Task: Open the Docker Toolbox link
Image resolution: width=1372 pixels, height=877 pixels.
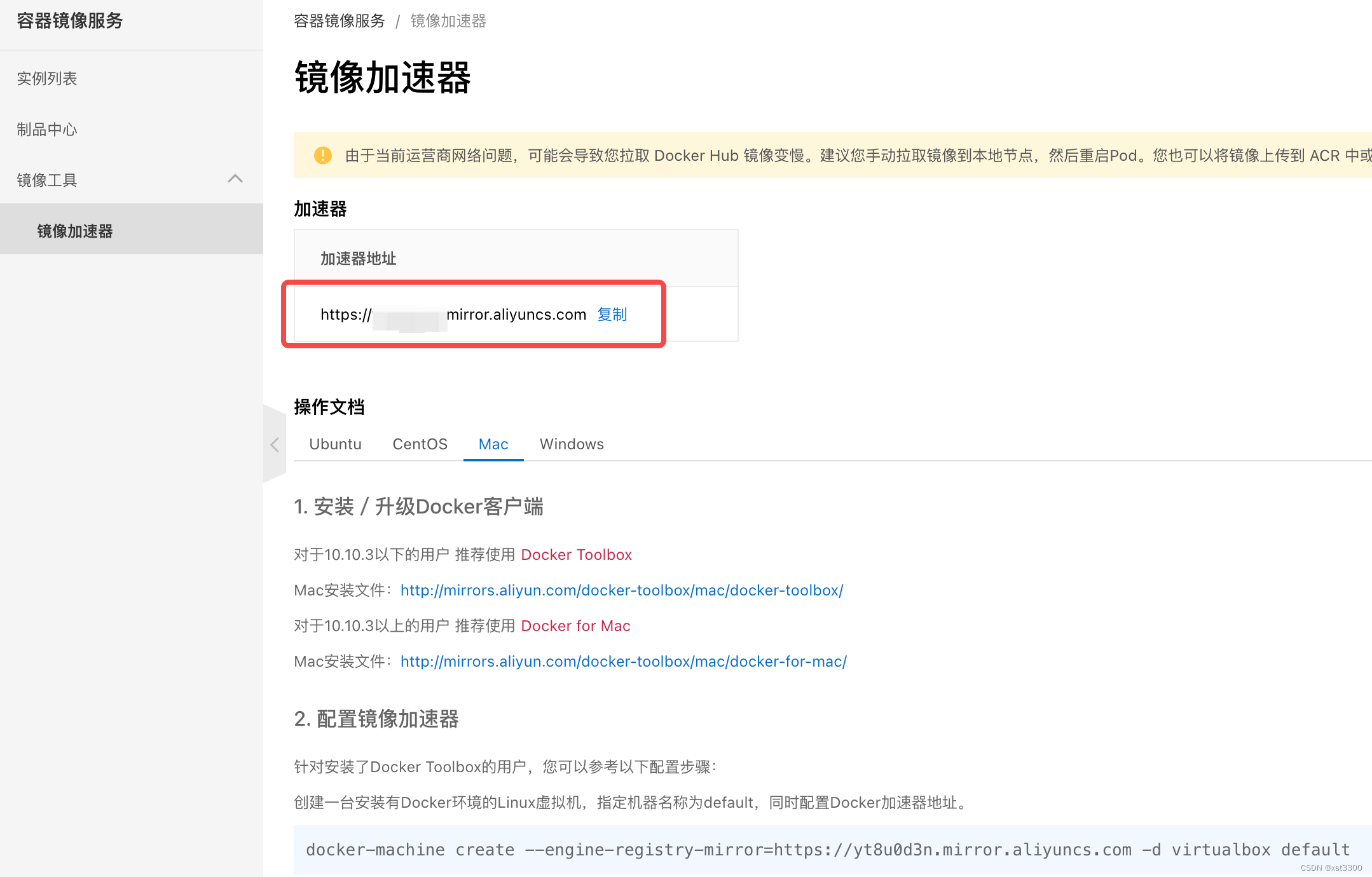Action: [x=577, y=554]
